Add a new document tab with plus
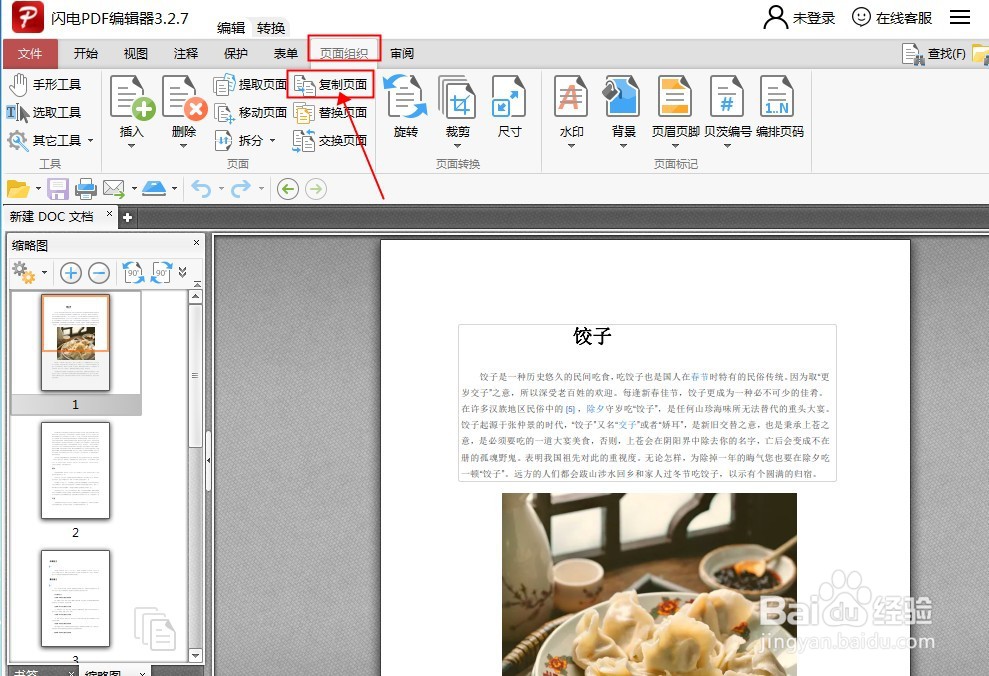Screen dimensions: 989x676 [127, 218]
